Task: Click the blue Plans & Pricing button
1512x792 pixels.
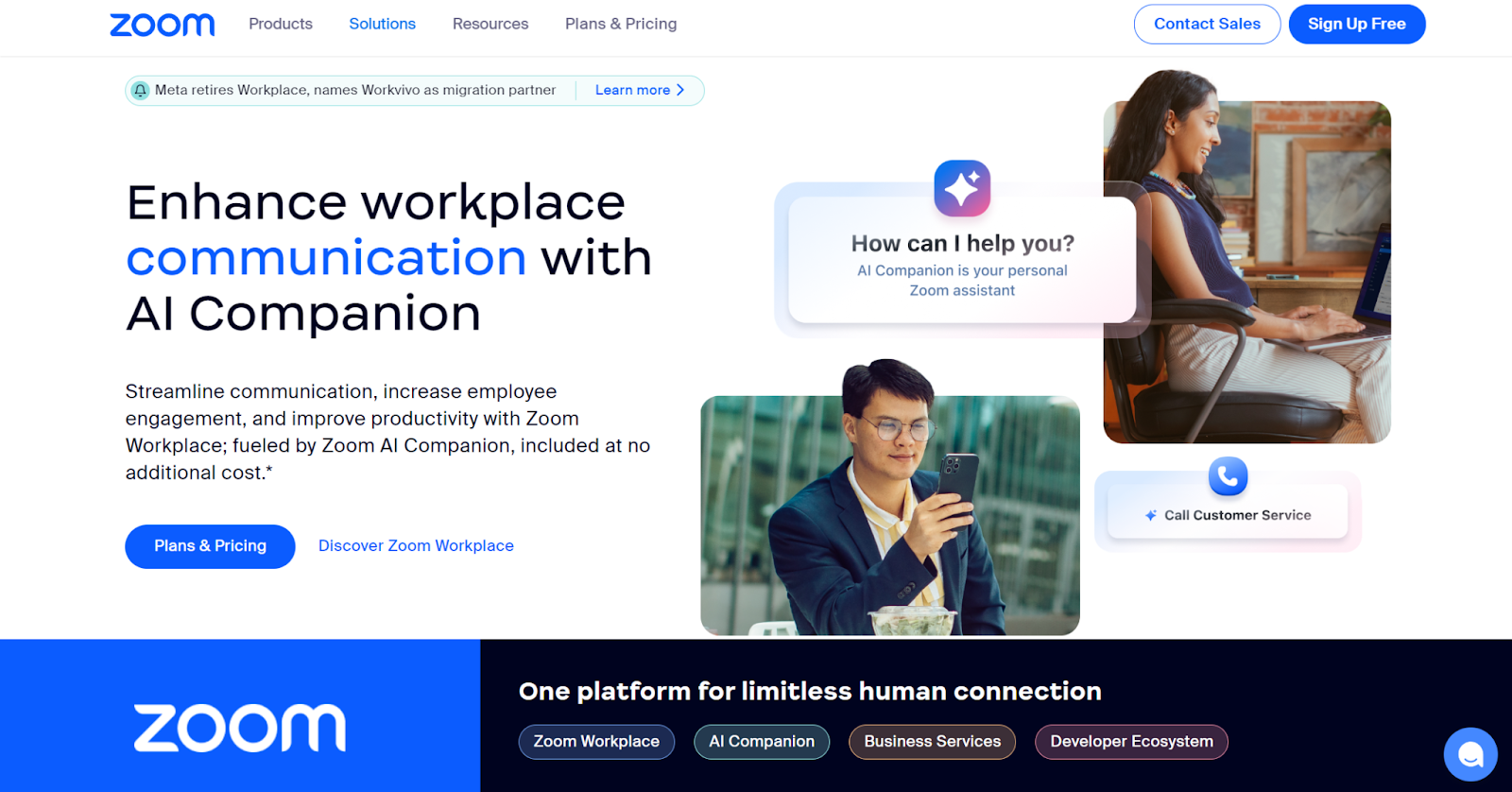Action: click(210, 546)
